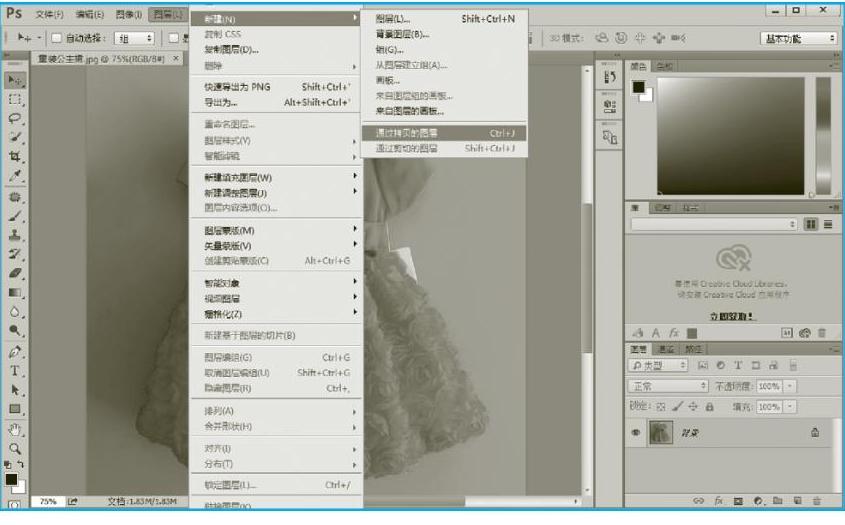Hide the 背景 layer with eye icon
Screen dimensions: 845x525
(636, 432)
